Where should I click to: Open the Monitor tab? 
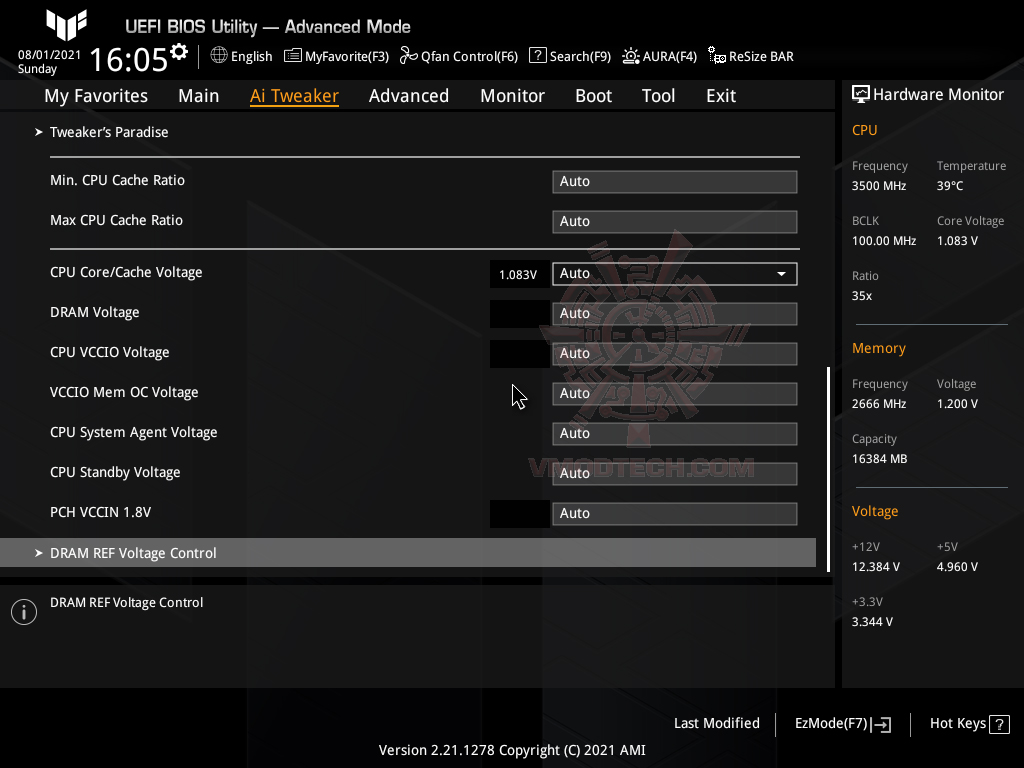[513, 95]
